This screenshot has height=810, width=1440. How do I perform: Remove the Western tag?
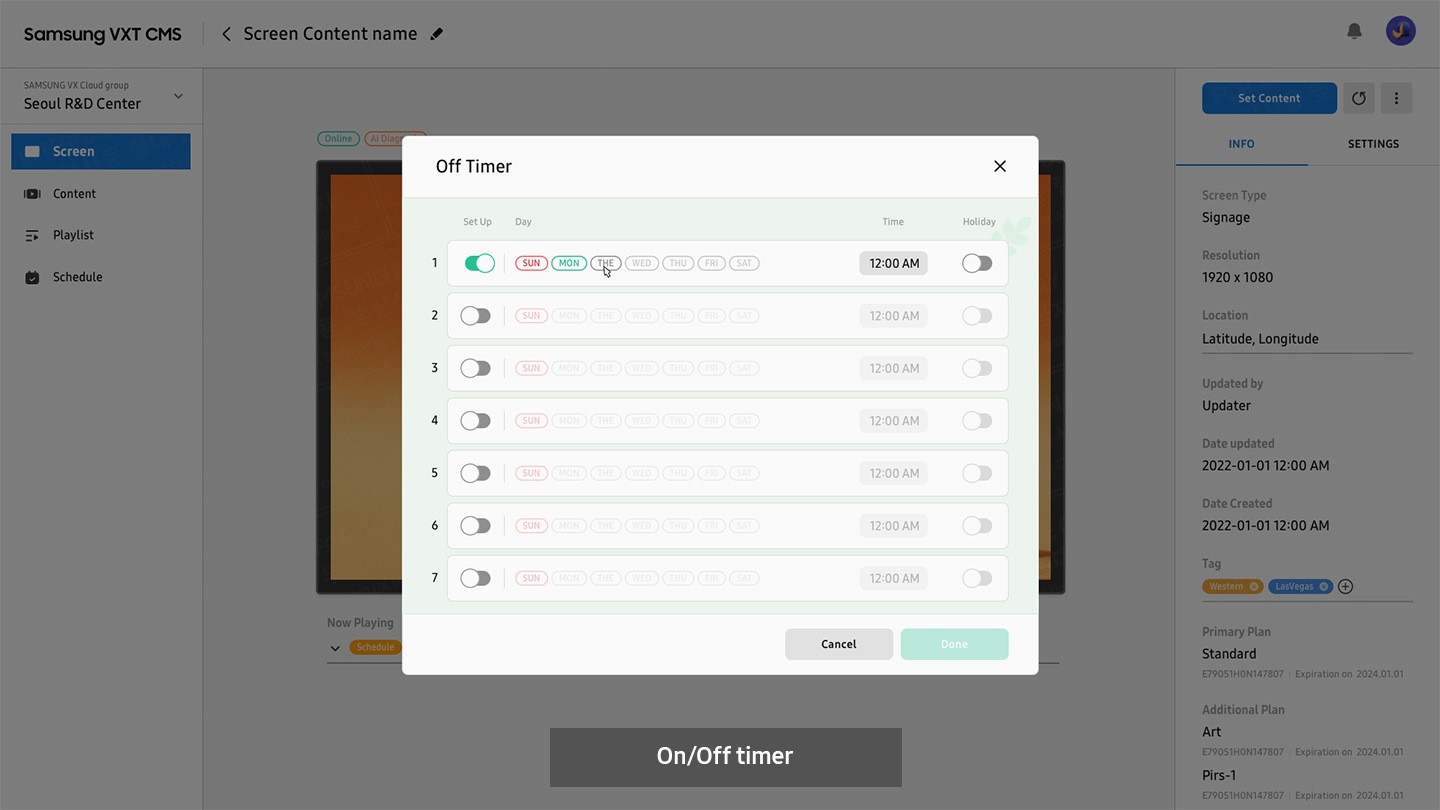click(x=1254, y=587)
